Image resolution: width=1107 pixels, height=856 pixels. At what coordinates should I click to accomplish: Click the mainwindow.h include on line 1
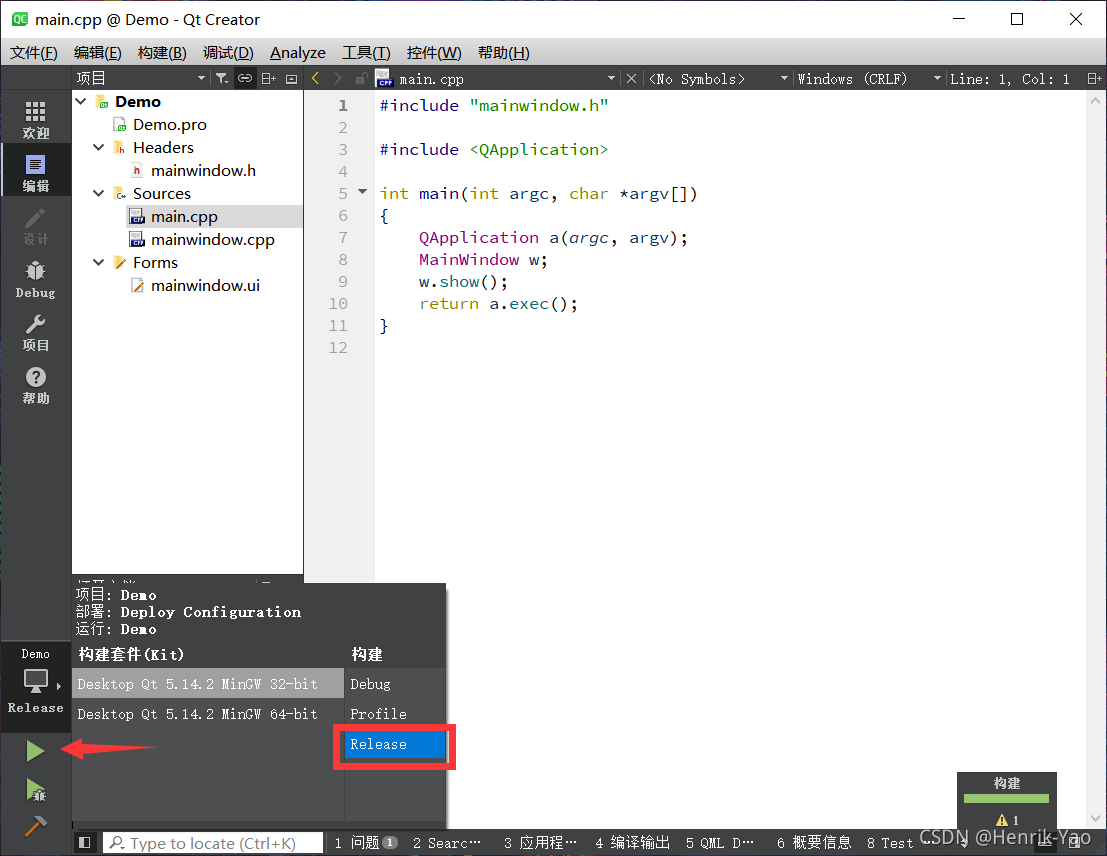click(539, 105)
